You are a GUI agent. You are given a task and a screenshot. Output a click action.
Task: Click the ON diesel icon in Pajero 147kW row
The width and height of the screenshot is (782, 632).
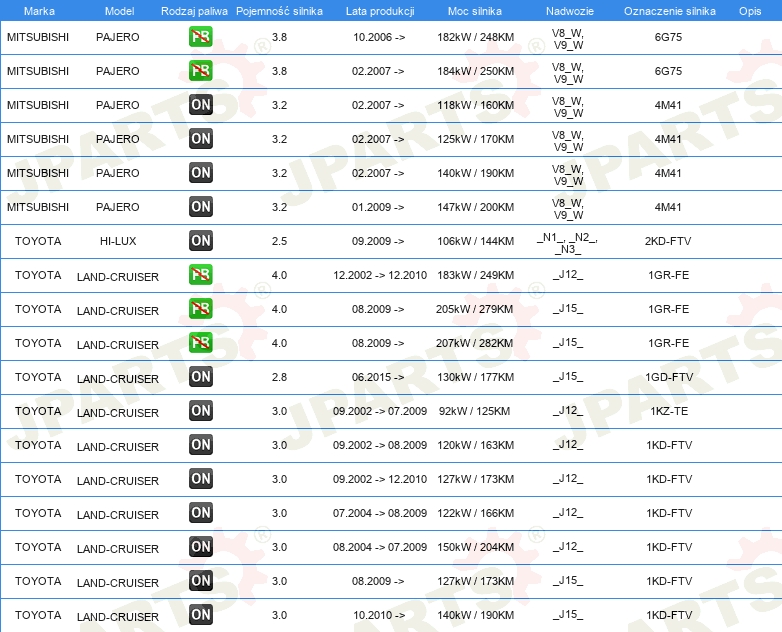coord(200,207)
